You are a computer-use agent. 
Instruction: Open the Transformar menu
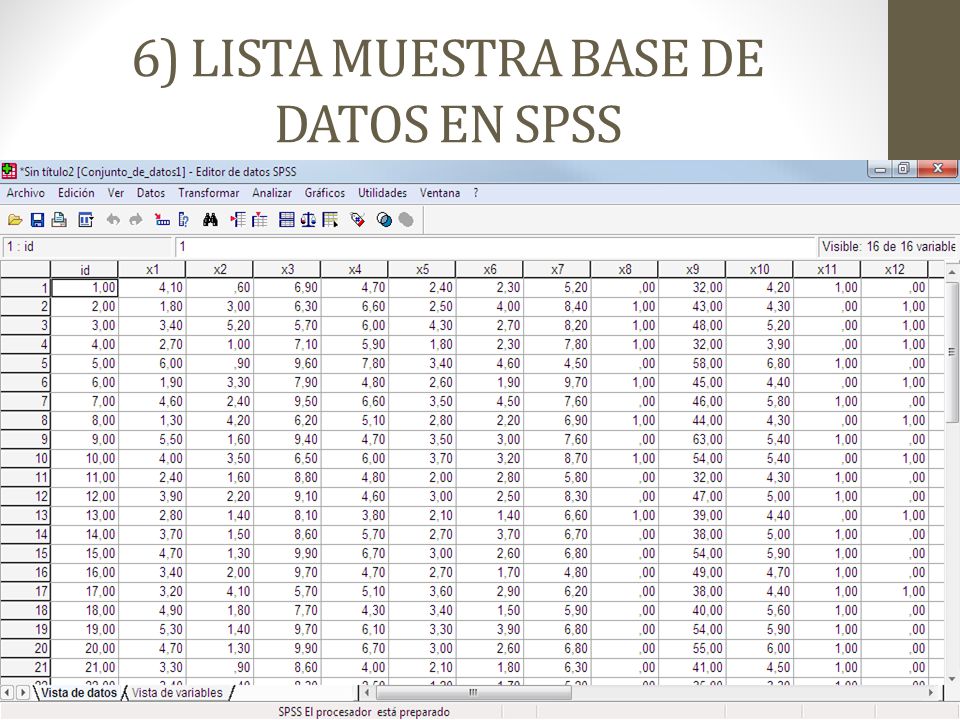209,193
